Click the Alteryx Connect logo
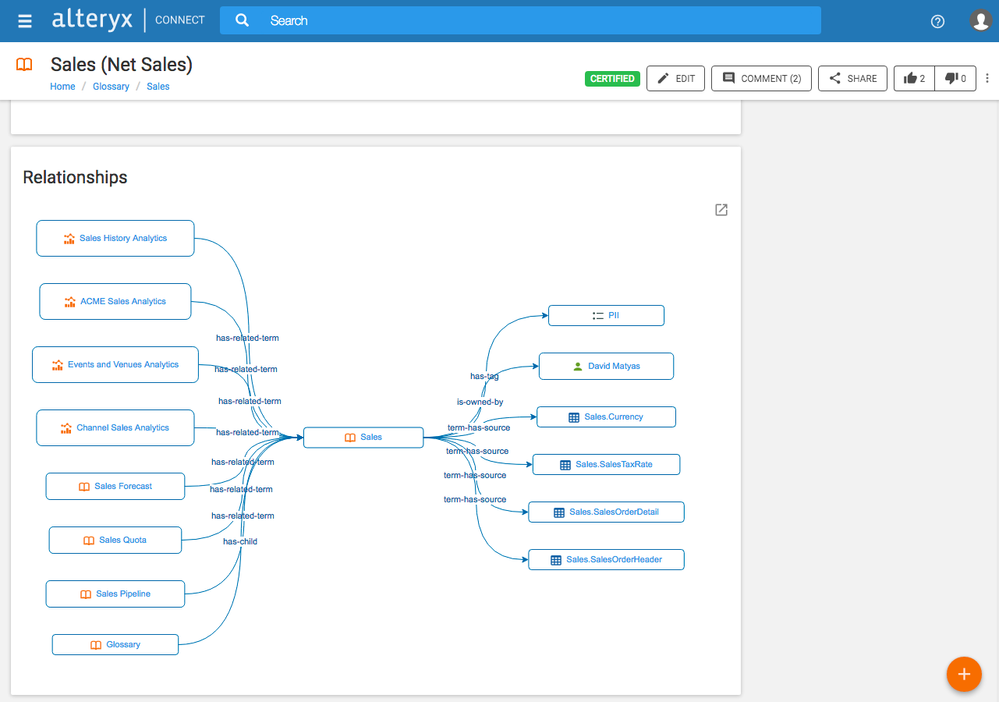The image size is (999, 702). [128, 20]
